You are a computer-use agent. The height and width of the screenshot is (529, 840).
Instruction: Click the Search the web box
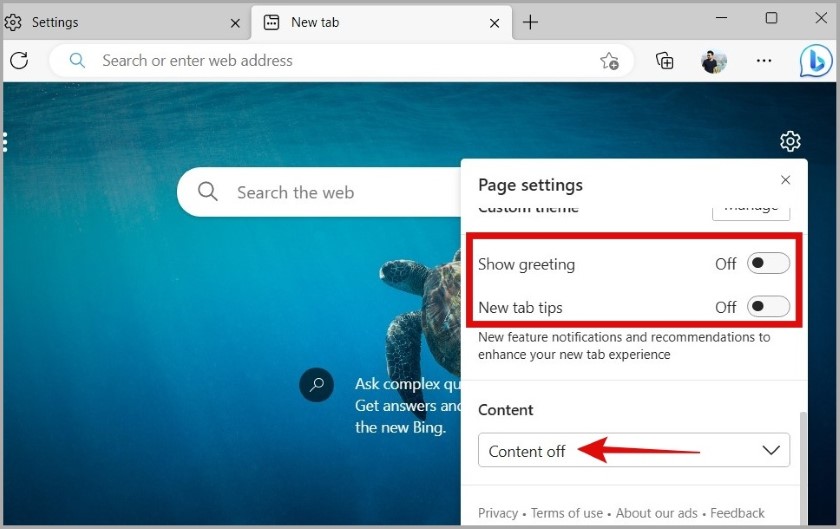click(x=319, y=192)
